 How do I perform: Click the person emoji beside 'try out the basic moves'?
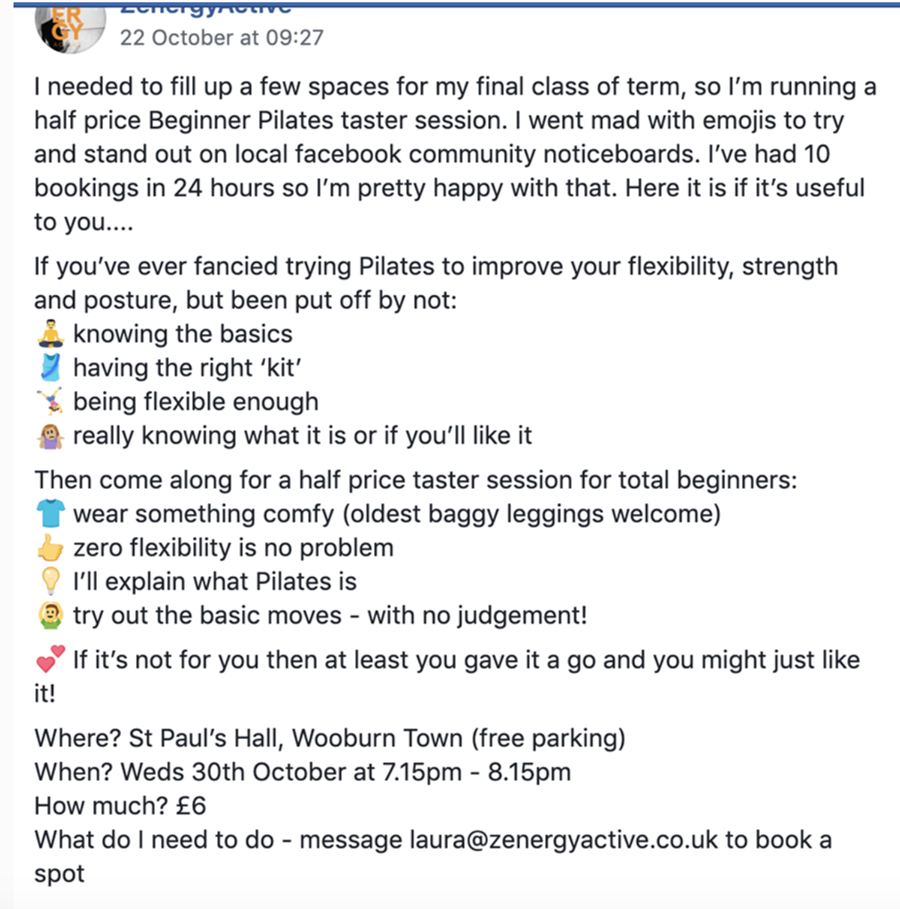[50, 615]
